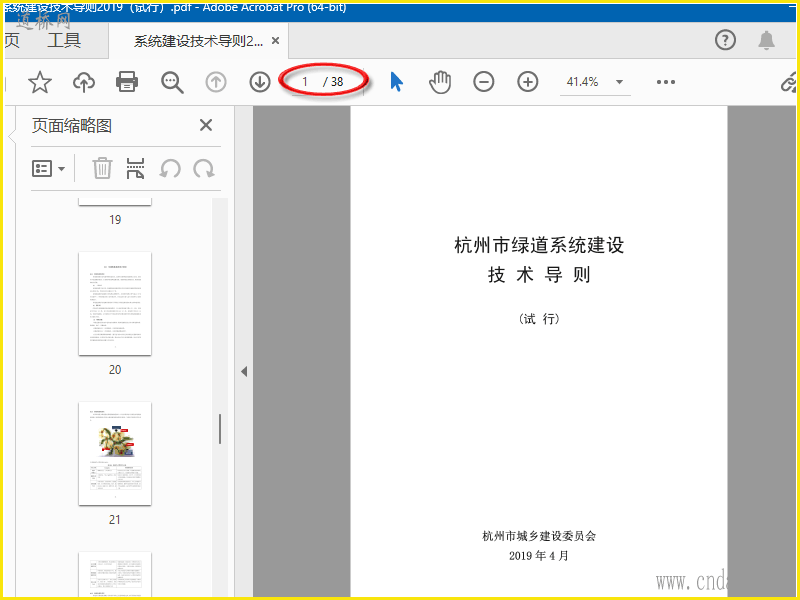The height and width of the screenshot is (600, 800).
Task: Select page 20 thumbnail
Action: click(115, 304)
